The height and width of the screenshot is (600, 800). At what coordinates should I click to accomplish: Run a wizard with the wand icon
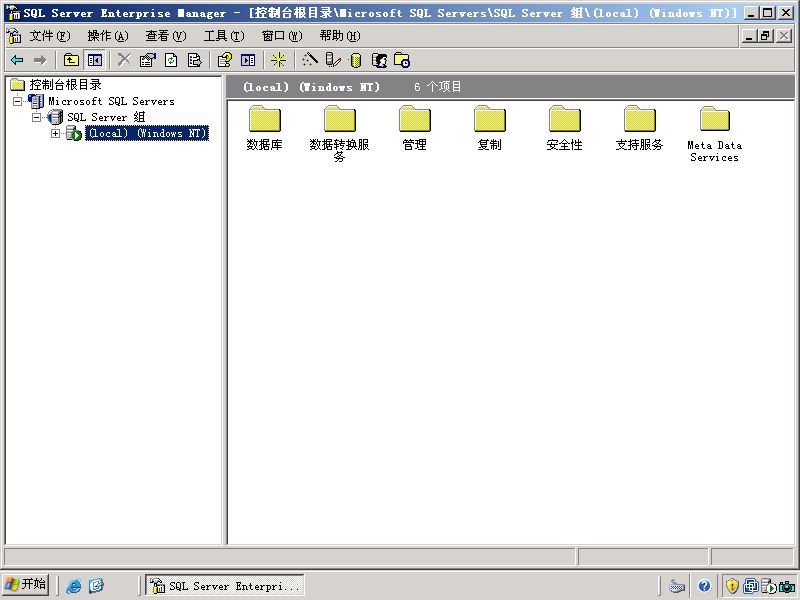pyautogui.click(x=310, y=60)
